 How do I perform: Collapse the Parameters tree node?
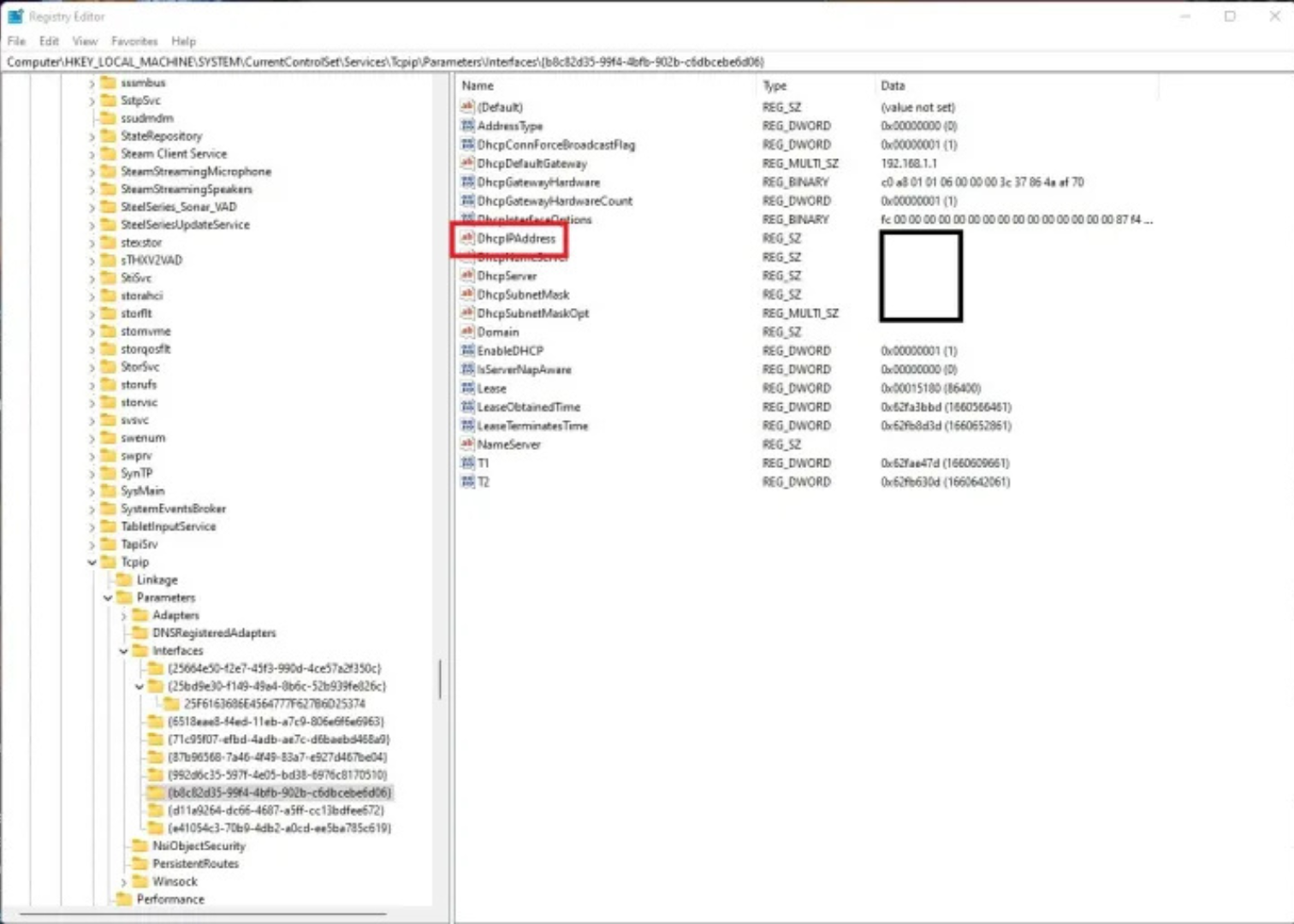(x=108, y=597)
